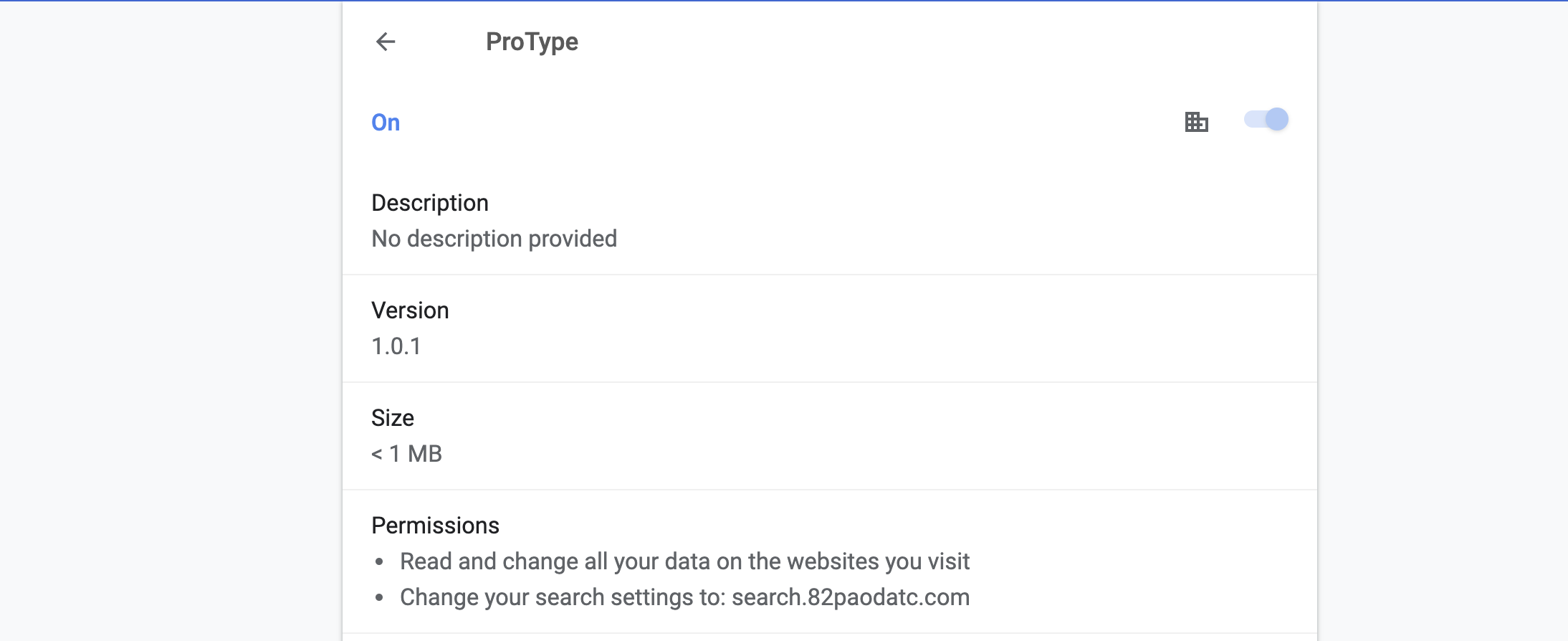Click the Read and change all data permission
The image size is (1568, 641).
click(684, 561)
